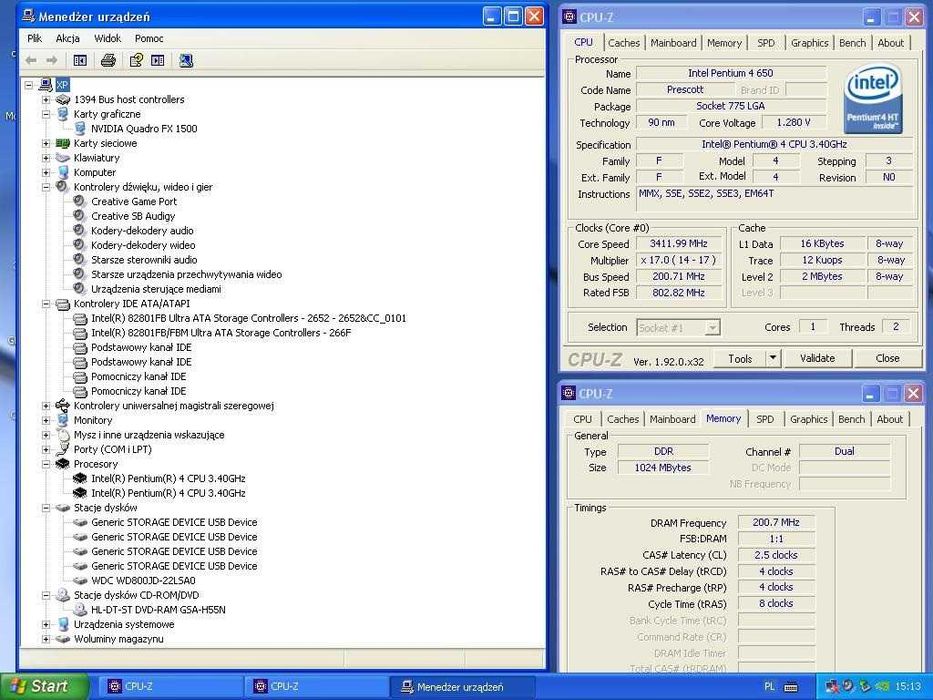
Task: Click the Monitory category icon
Action: click(62, 420)
